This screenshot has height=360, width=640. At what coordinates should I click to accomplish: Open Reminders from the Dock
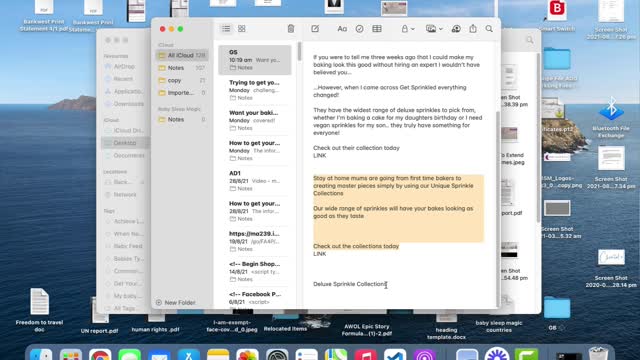(x=307, y=355)
